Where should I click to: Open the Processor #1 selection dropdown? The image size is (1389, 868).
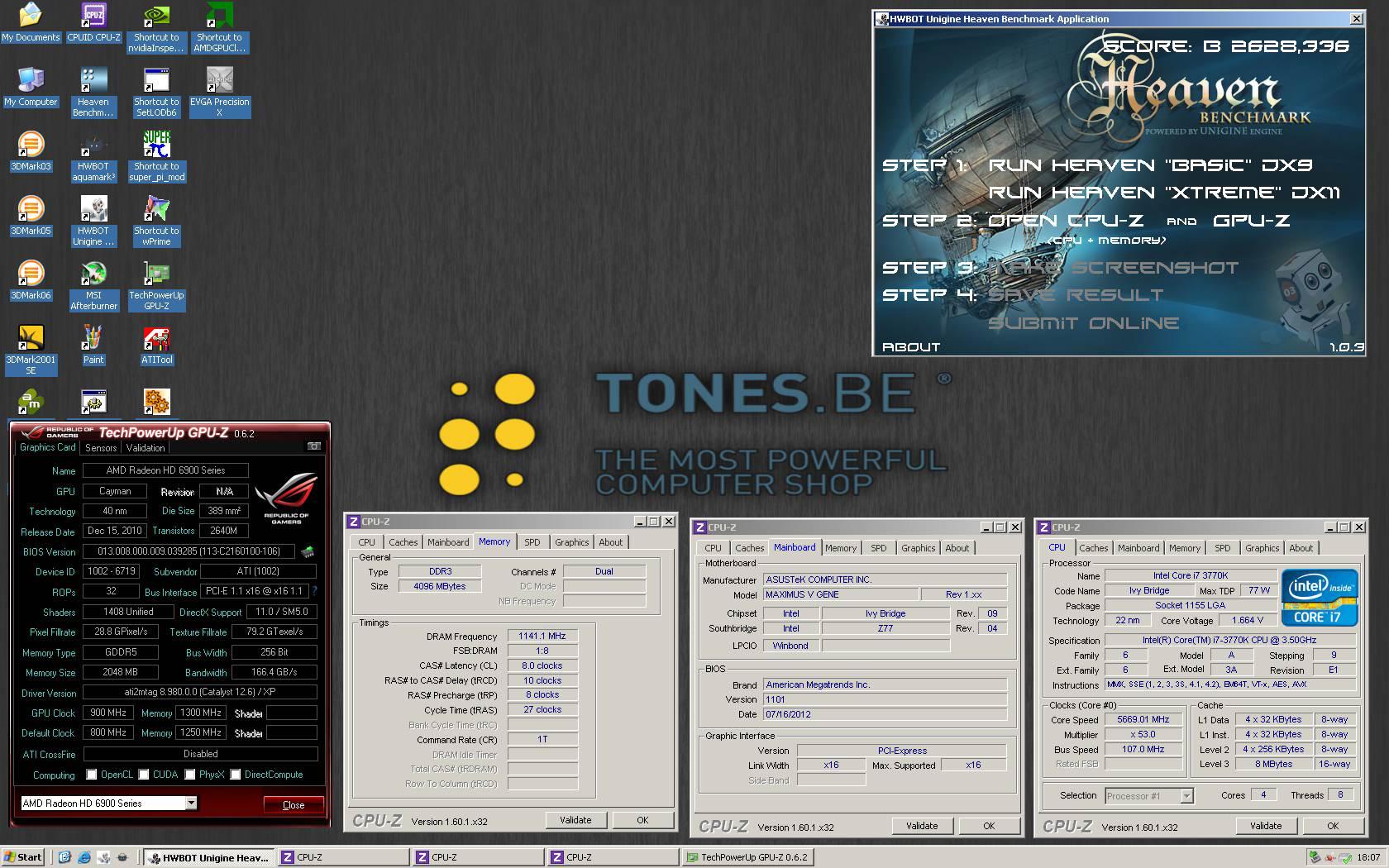[x=1186, y=796]
